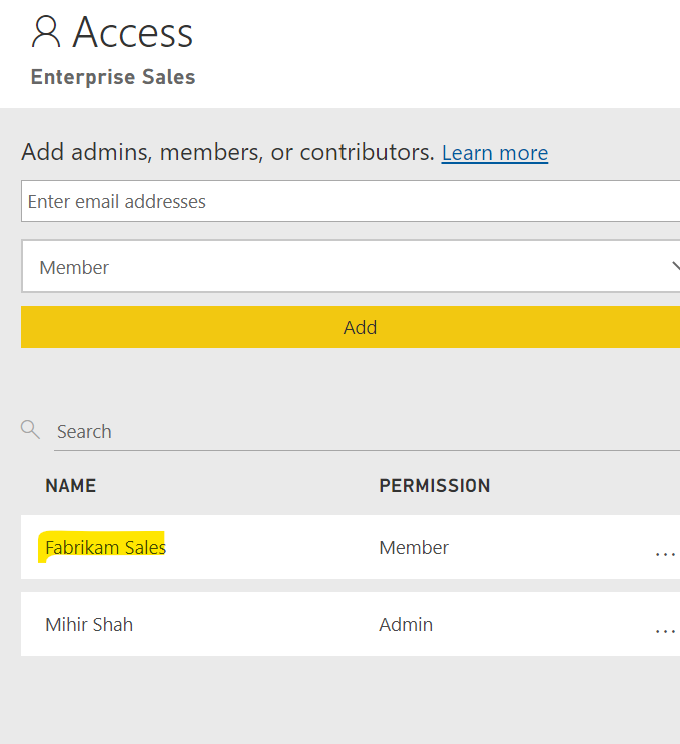The image size is (680, 744).
Task: Click Member permission in Fabrikam Sales row
Action: pos(414,548)
